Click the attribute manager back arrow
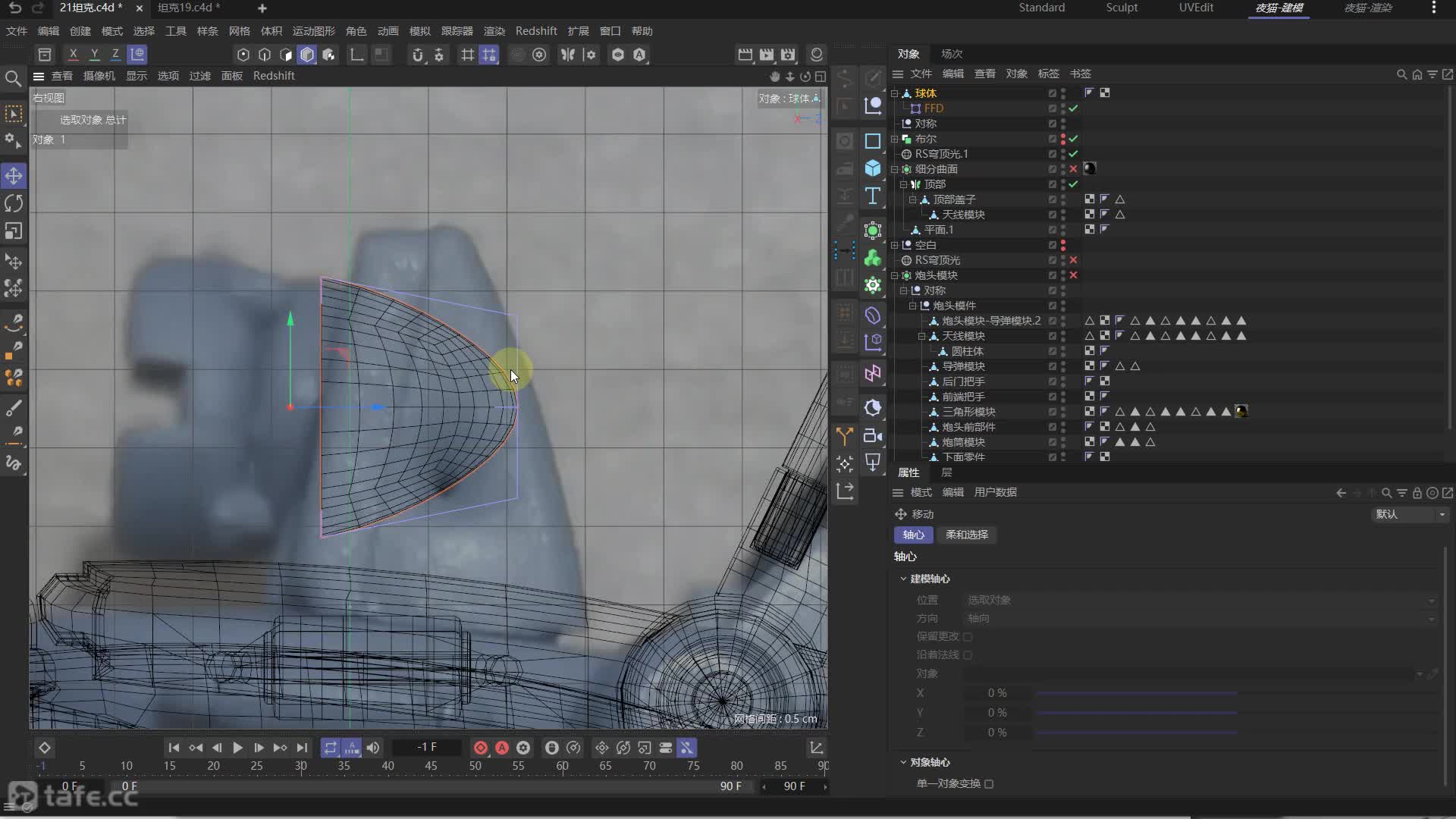Viewport: 1456px width, 819px height. pos(1341,493)
